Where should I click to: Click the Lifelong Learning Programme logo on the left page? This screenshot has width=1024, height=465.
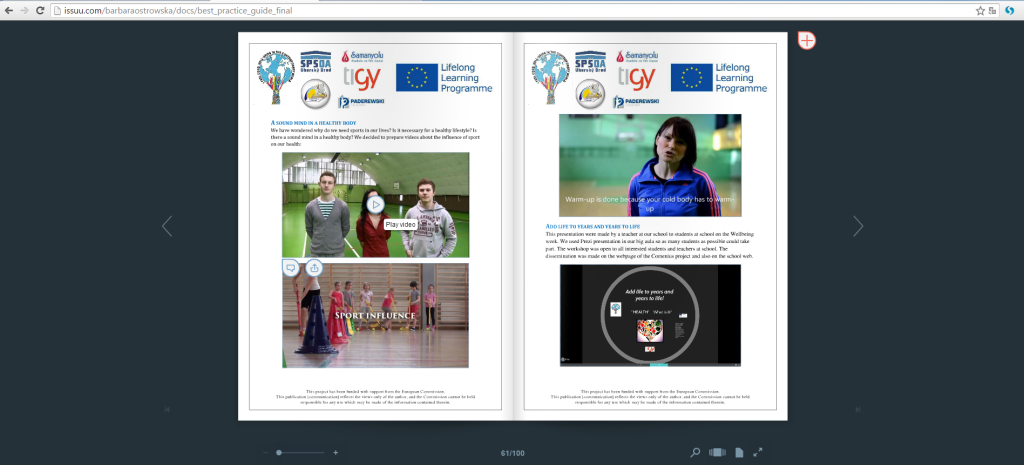[444, 78]
